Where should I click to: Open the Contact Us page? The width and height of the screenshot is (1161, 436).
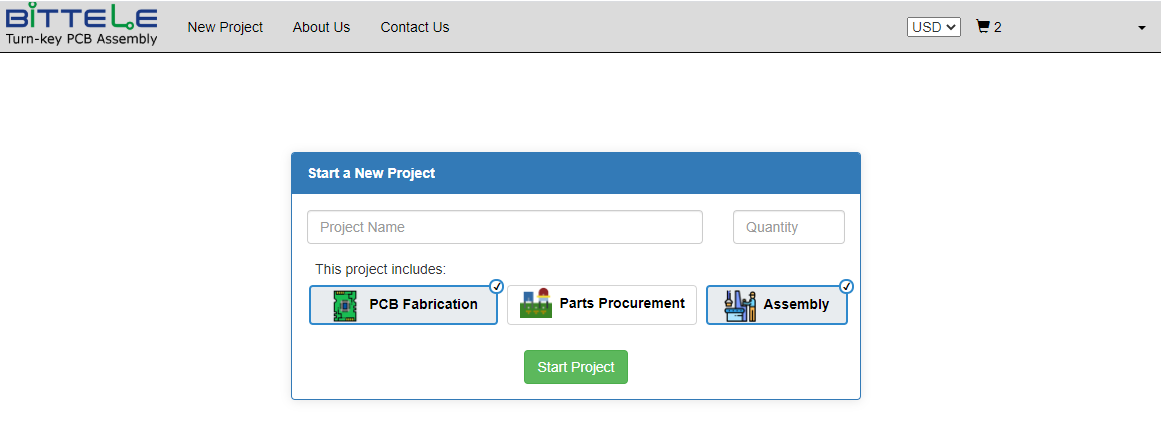(x=415, y=27)
